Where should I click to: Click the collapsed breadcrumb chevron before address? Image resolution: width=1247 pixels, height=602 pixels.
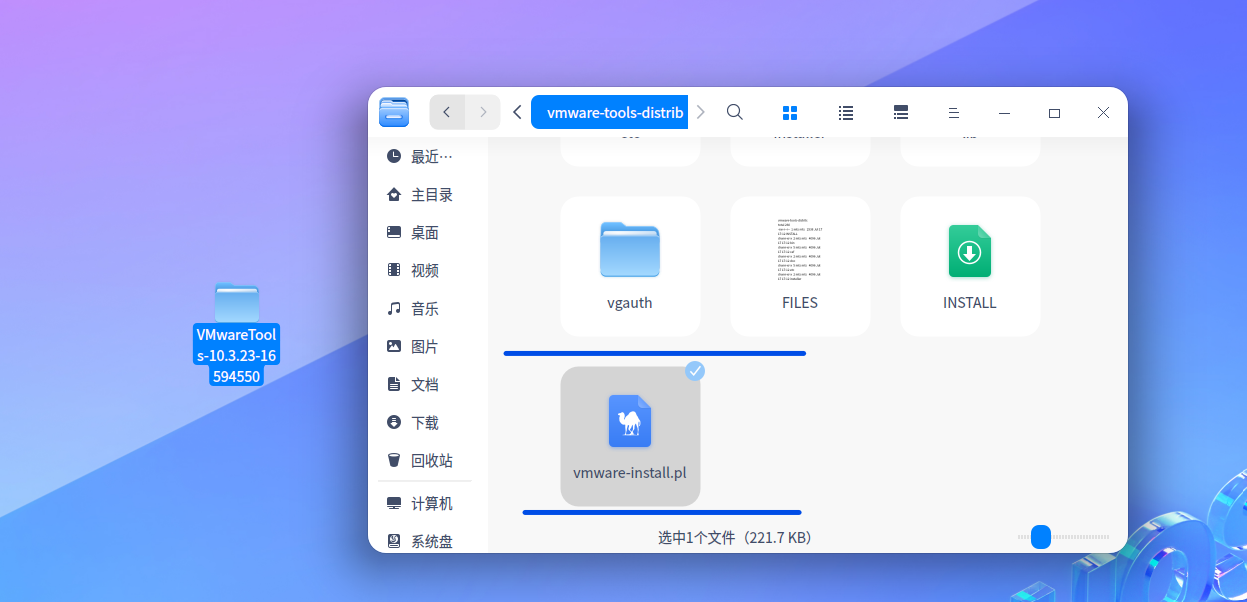517,112
